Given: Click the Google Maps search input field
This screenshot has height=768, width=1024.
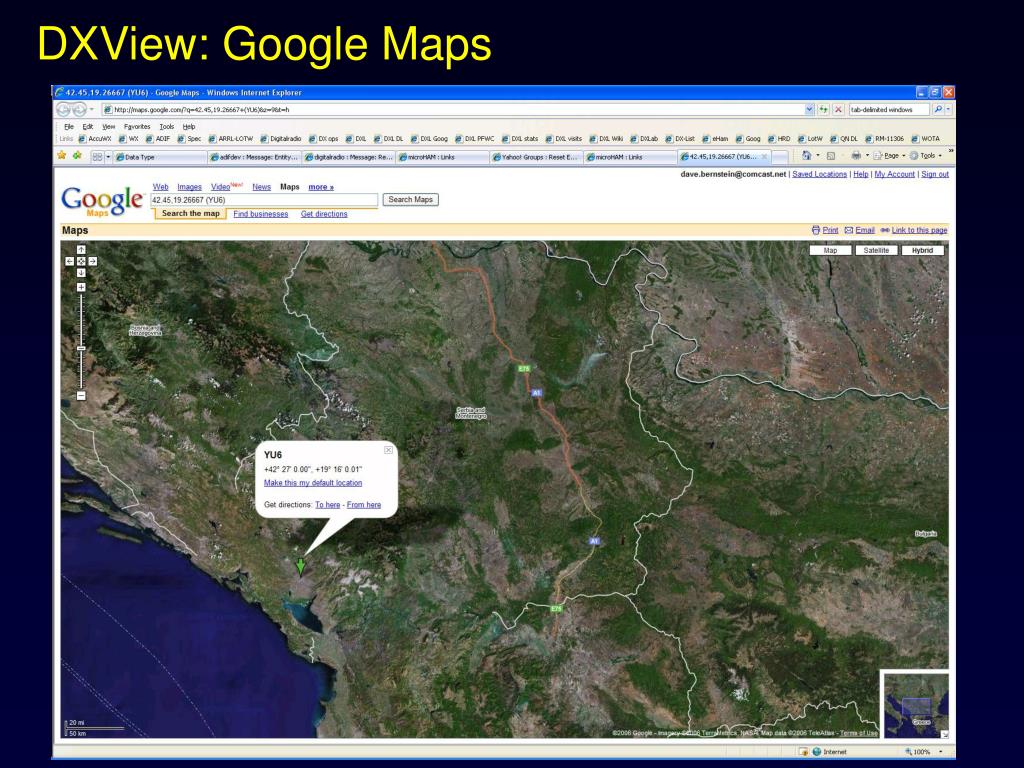Looking at the screenshot, I should (264, 200).
